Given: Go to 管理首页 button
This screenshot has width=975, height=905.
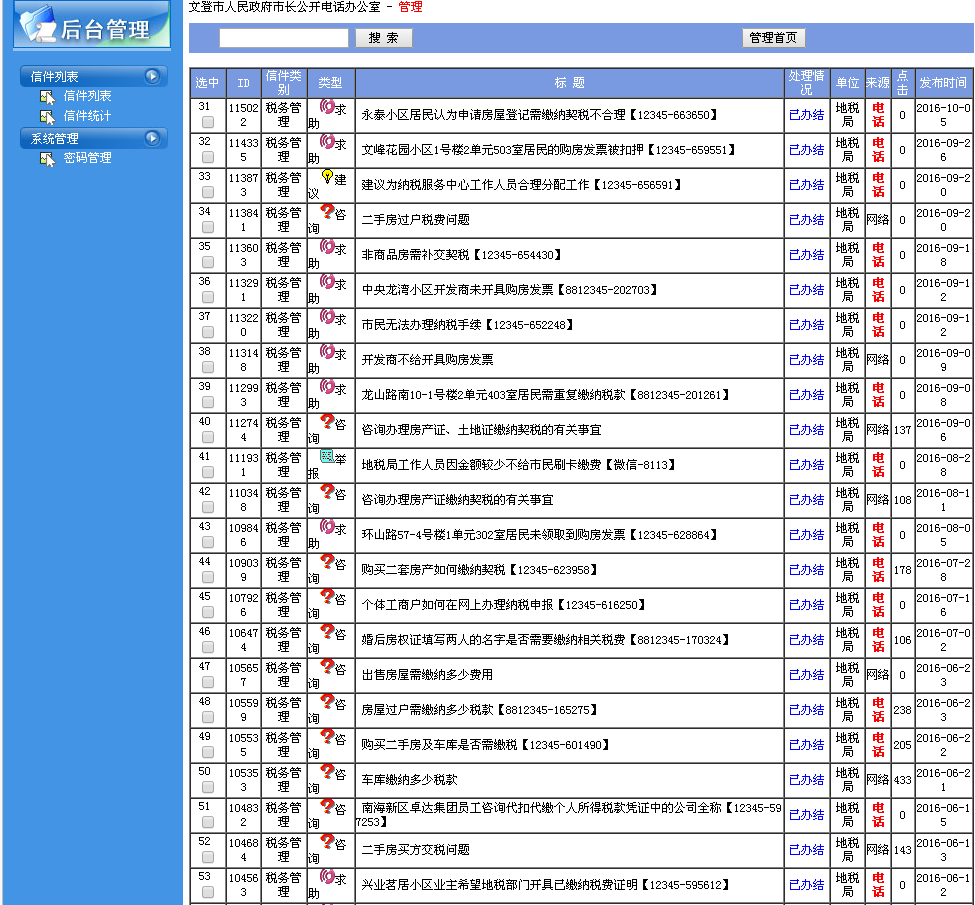Looking at the screenshot, I should [773, 38].
